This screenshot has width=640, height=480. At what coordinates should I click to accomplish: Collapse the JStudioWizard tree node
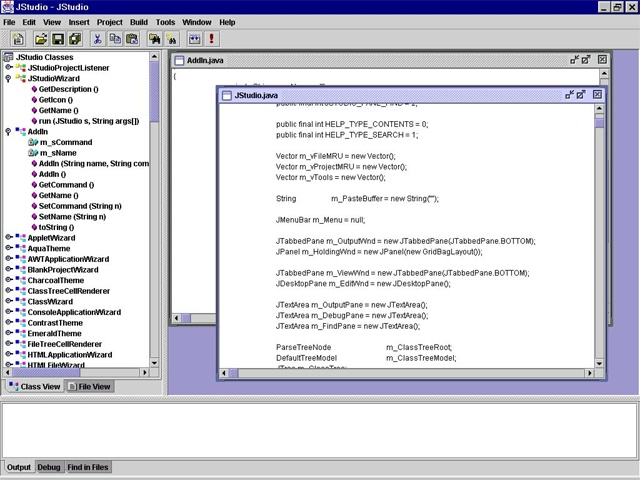8,78
